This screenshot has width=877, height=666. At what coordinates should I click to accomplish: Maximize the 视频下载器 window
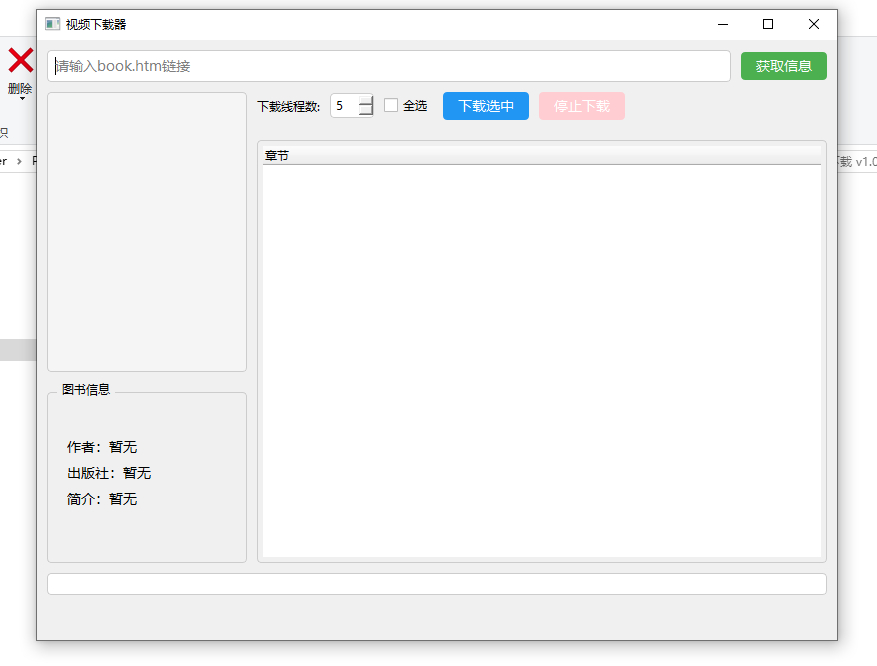click(768, 24)
